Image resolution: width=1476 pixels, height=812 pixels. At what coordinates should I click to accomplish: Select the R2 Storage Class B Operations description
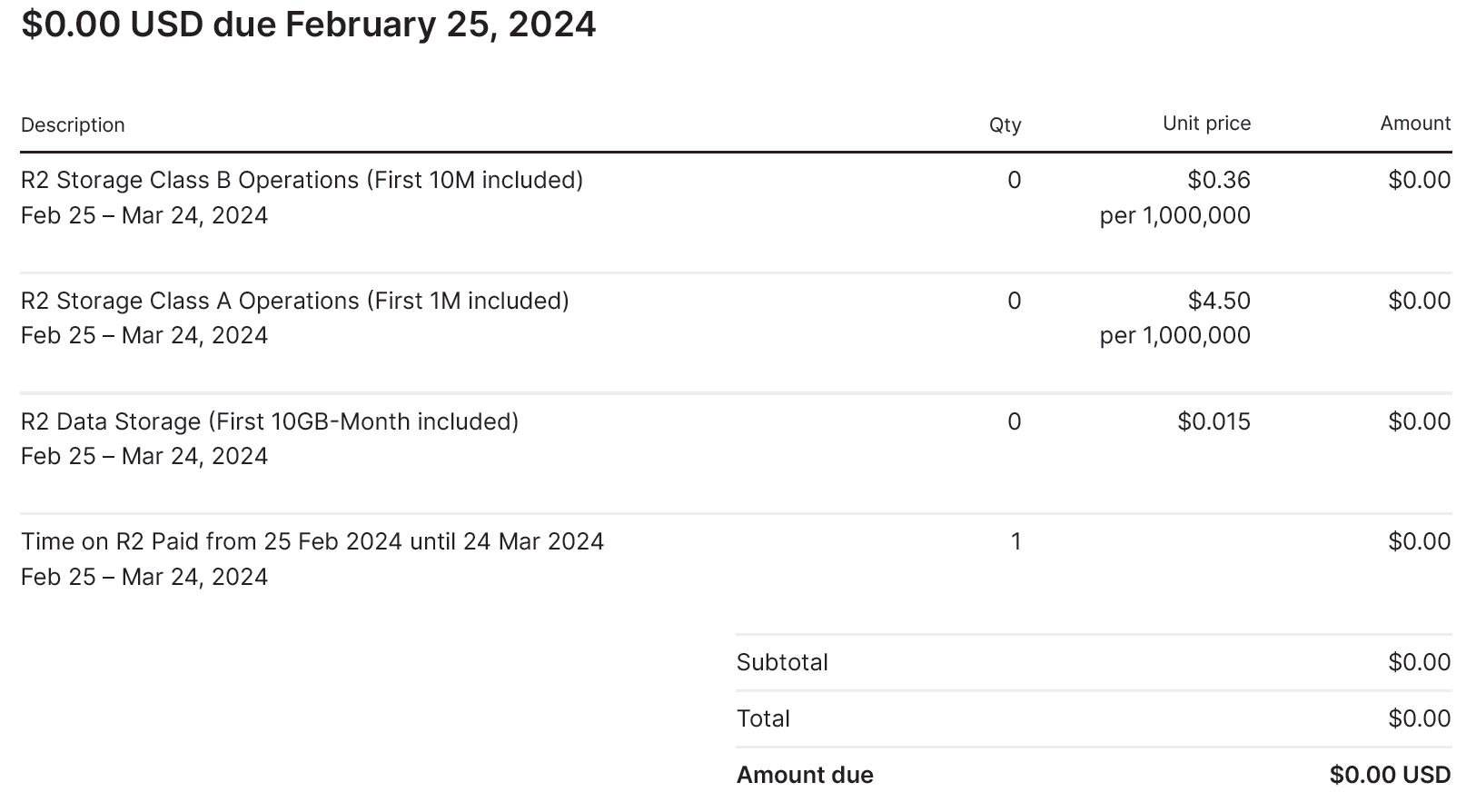point(302,180)
